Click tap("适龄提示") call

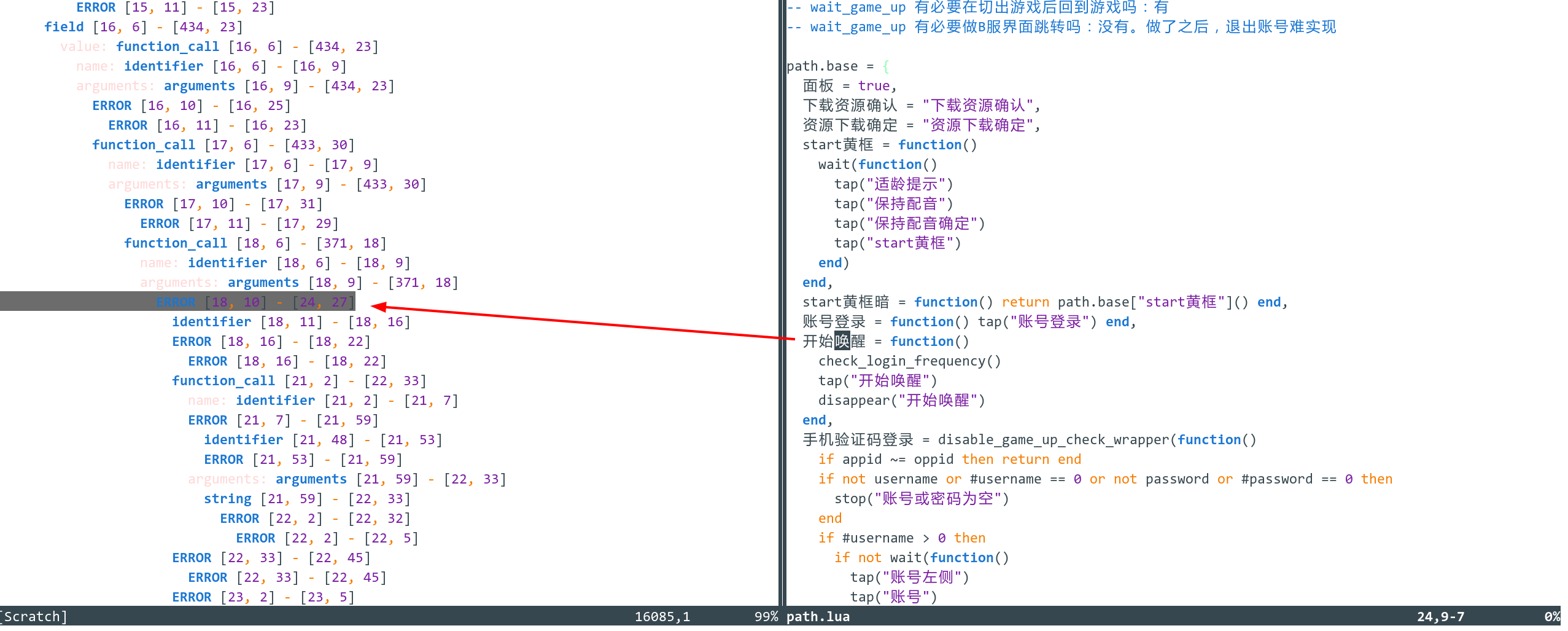point(893,184)
